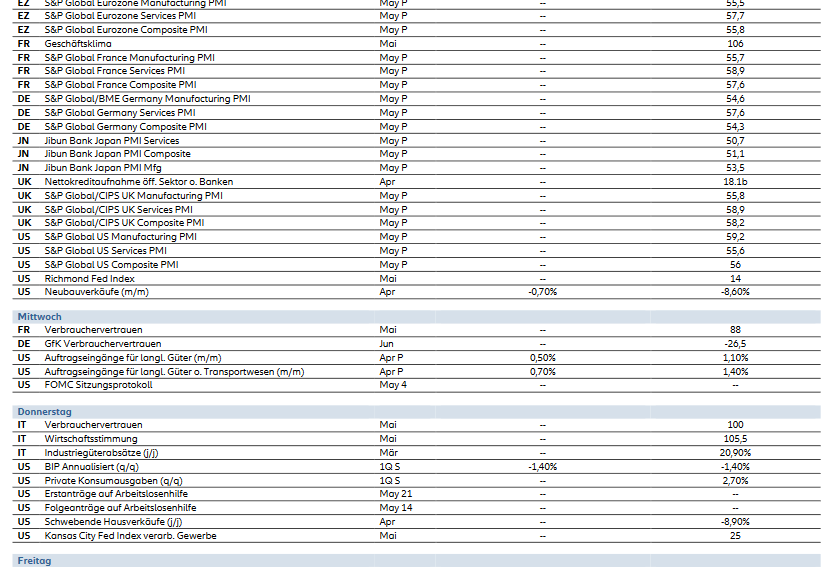This screenshot has height=570, width=832.
Task: Select Folgeanträge auf Arbeitslosenhilfe row label
Action: [120, 508]
